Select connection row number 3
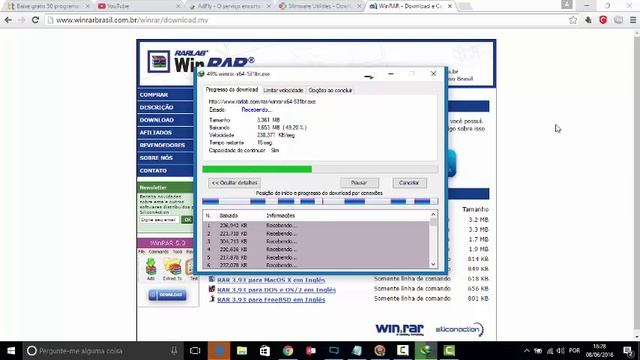Screen dimensions: 640x360 click(316, 241)
